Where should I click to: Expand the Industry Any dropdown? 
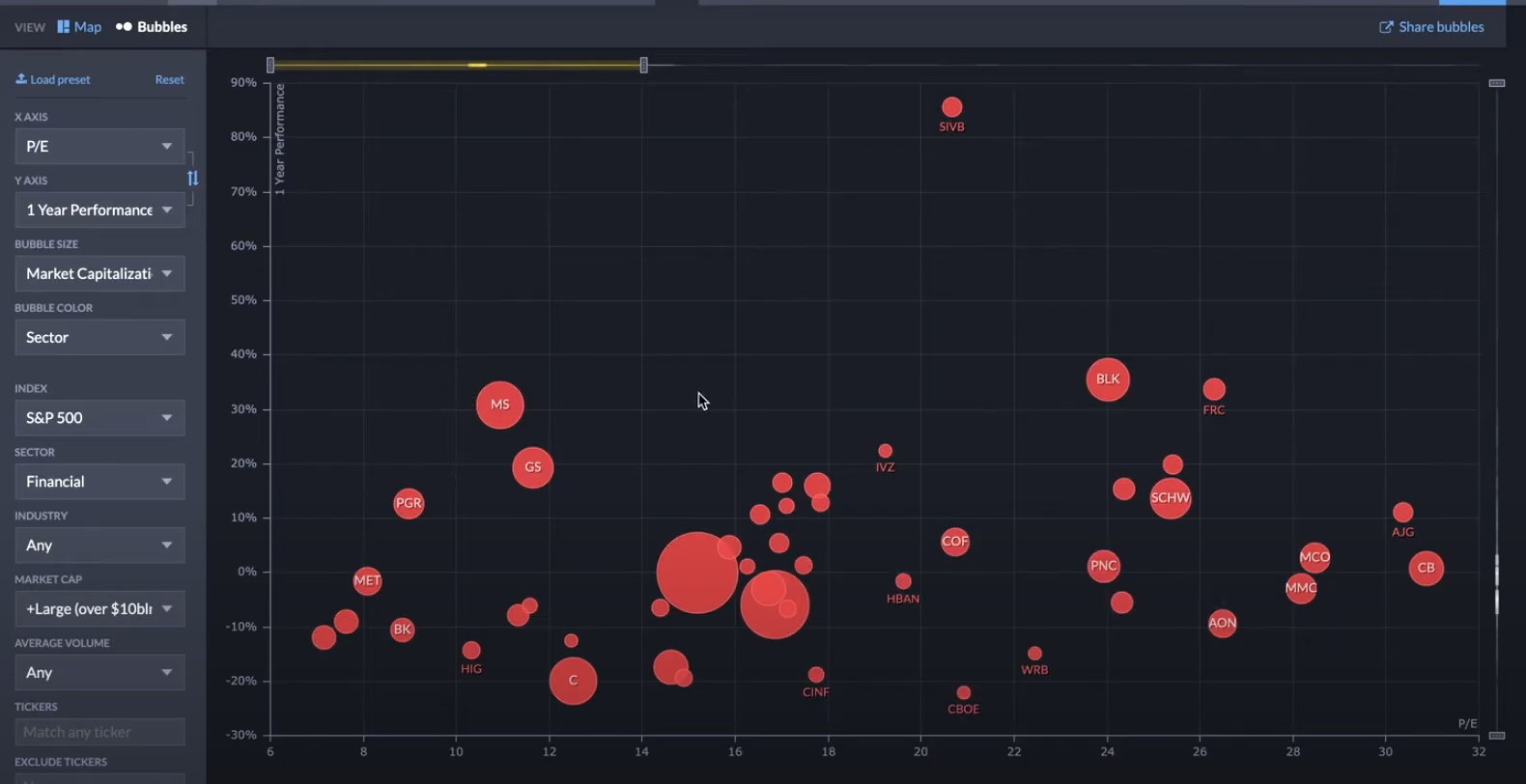pos(99,545)
